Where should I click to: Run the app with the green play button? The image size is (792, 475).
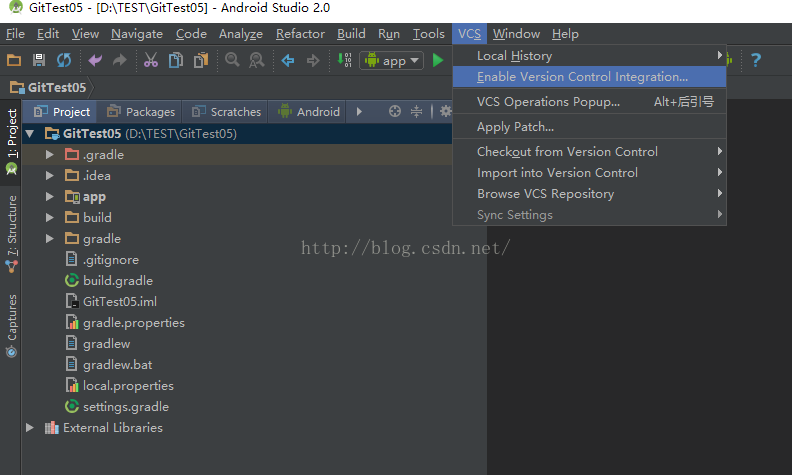click(x=438, y=61)
